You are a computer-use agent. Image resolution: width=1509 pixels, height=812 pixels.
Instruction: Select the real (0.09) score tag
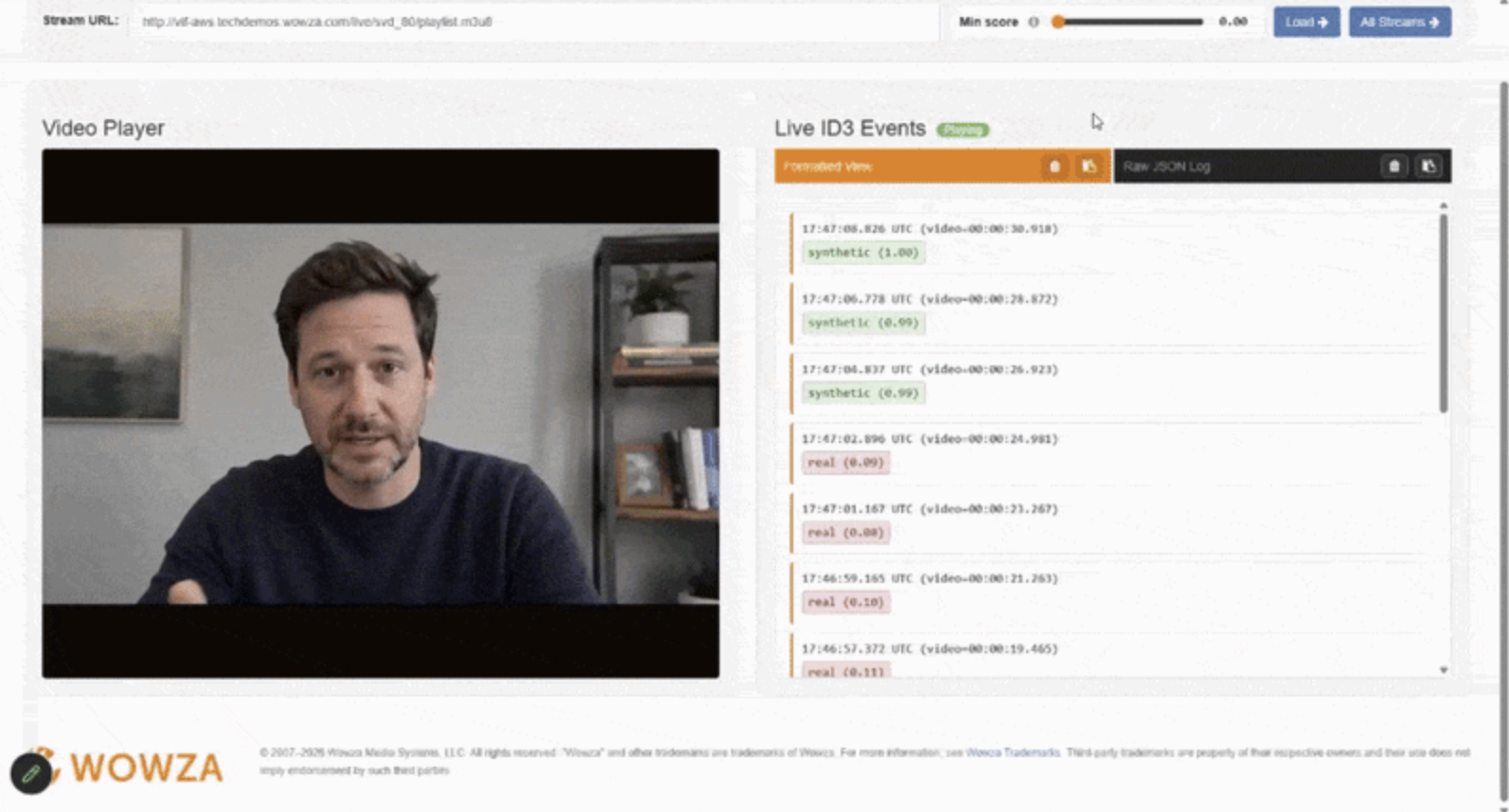pos(846,463)
